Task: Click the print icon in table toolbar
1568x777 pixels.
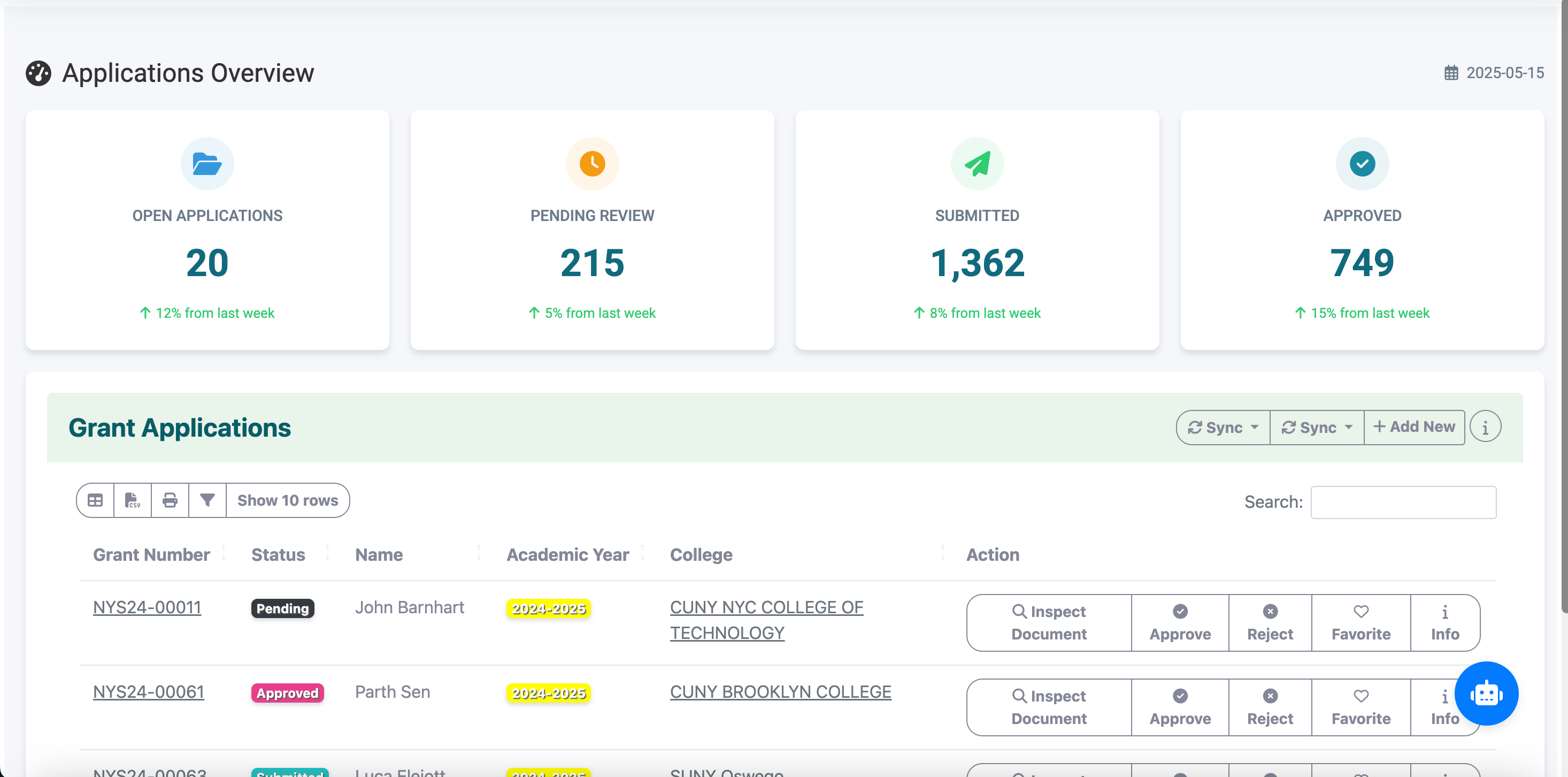Action: (x=170, y=500)
